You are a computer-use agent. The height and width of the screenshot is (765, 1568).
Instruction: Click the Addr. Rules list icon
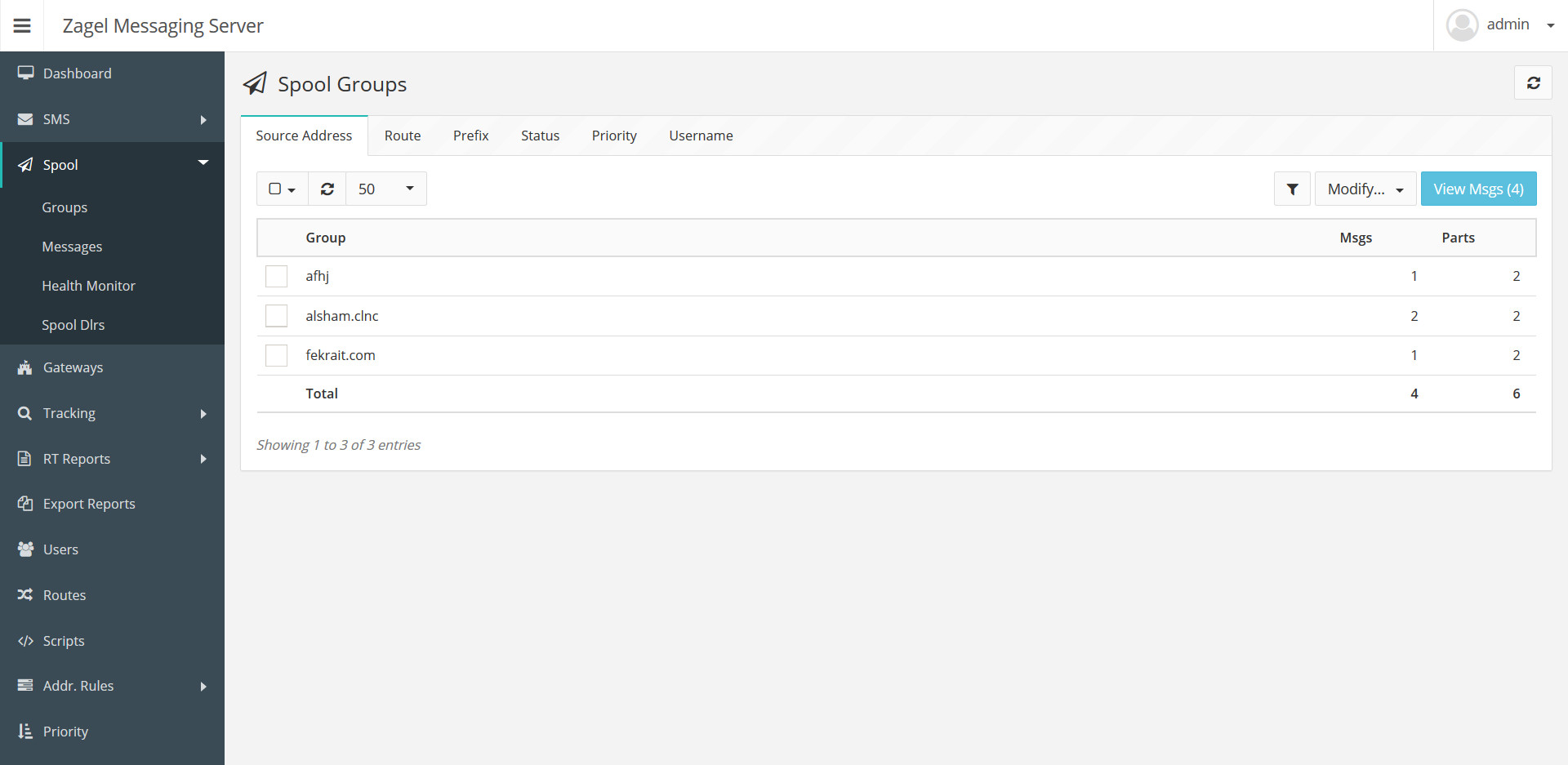pyautogui.click(x=25, y=686)
